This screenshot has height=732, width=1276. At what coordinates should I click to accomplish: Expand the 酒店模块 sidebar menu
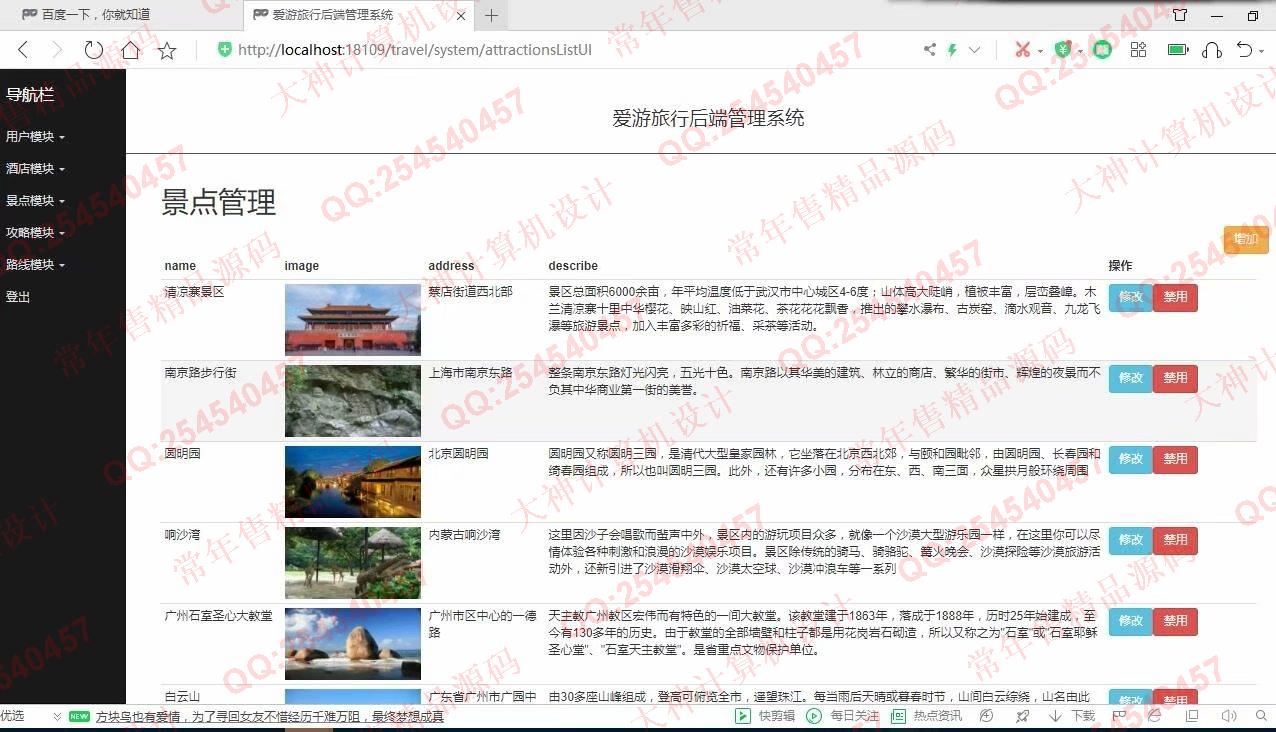click(x=35, y=169)
